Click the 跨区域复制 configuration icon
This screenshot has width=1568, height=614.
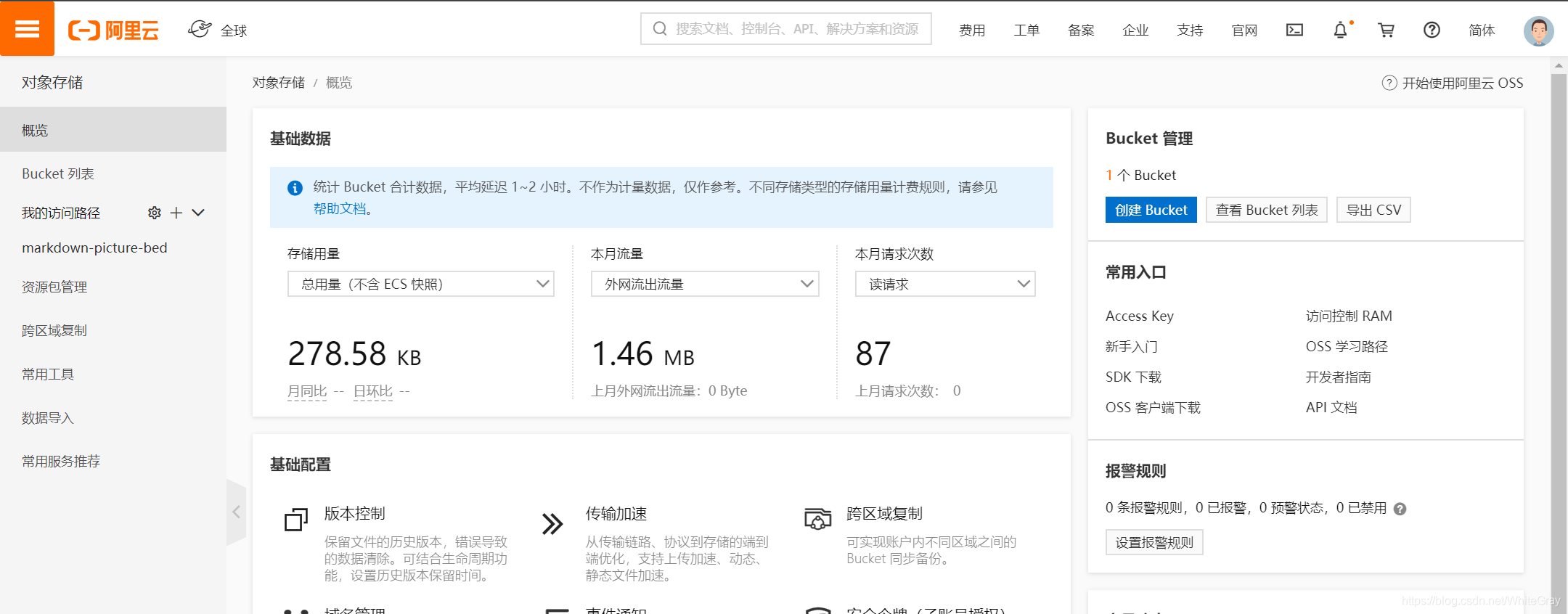[817, 519]
